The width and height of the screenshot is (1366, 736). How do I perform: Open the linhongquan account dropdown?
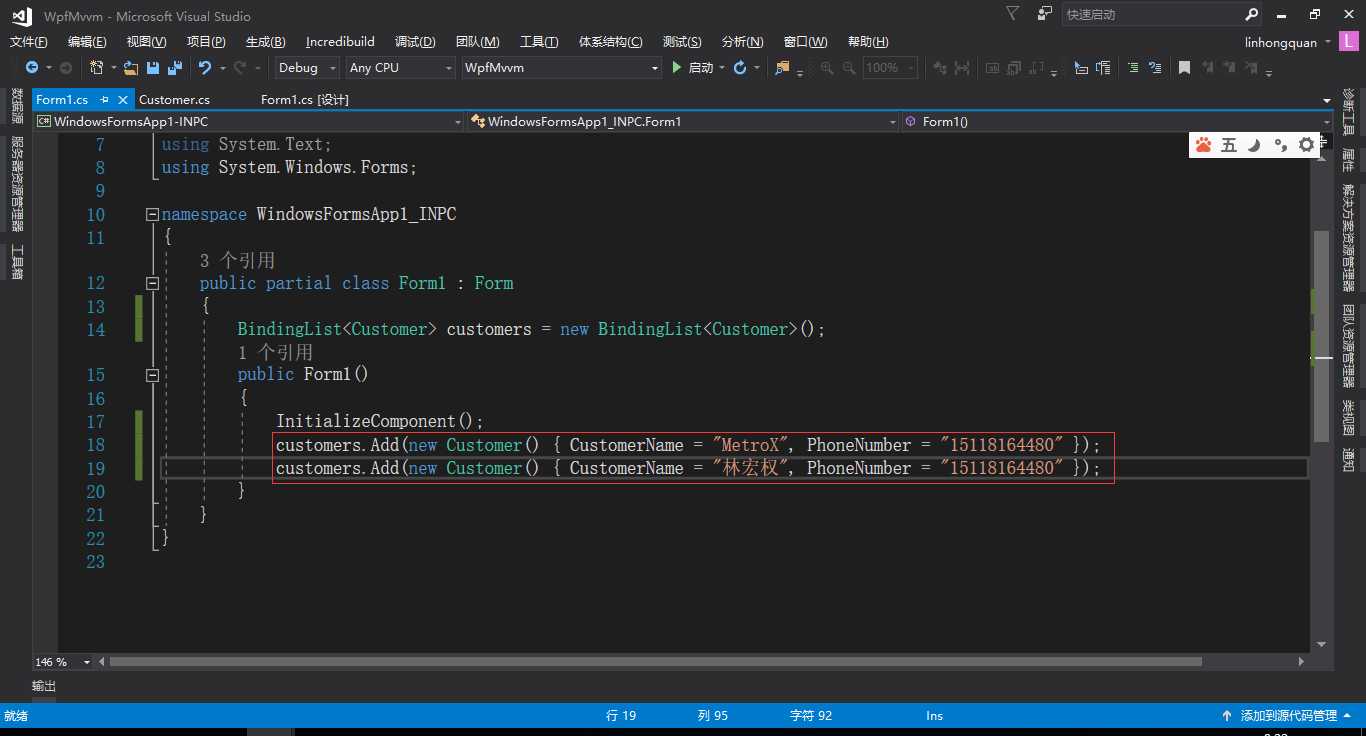click(1289, 42)
